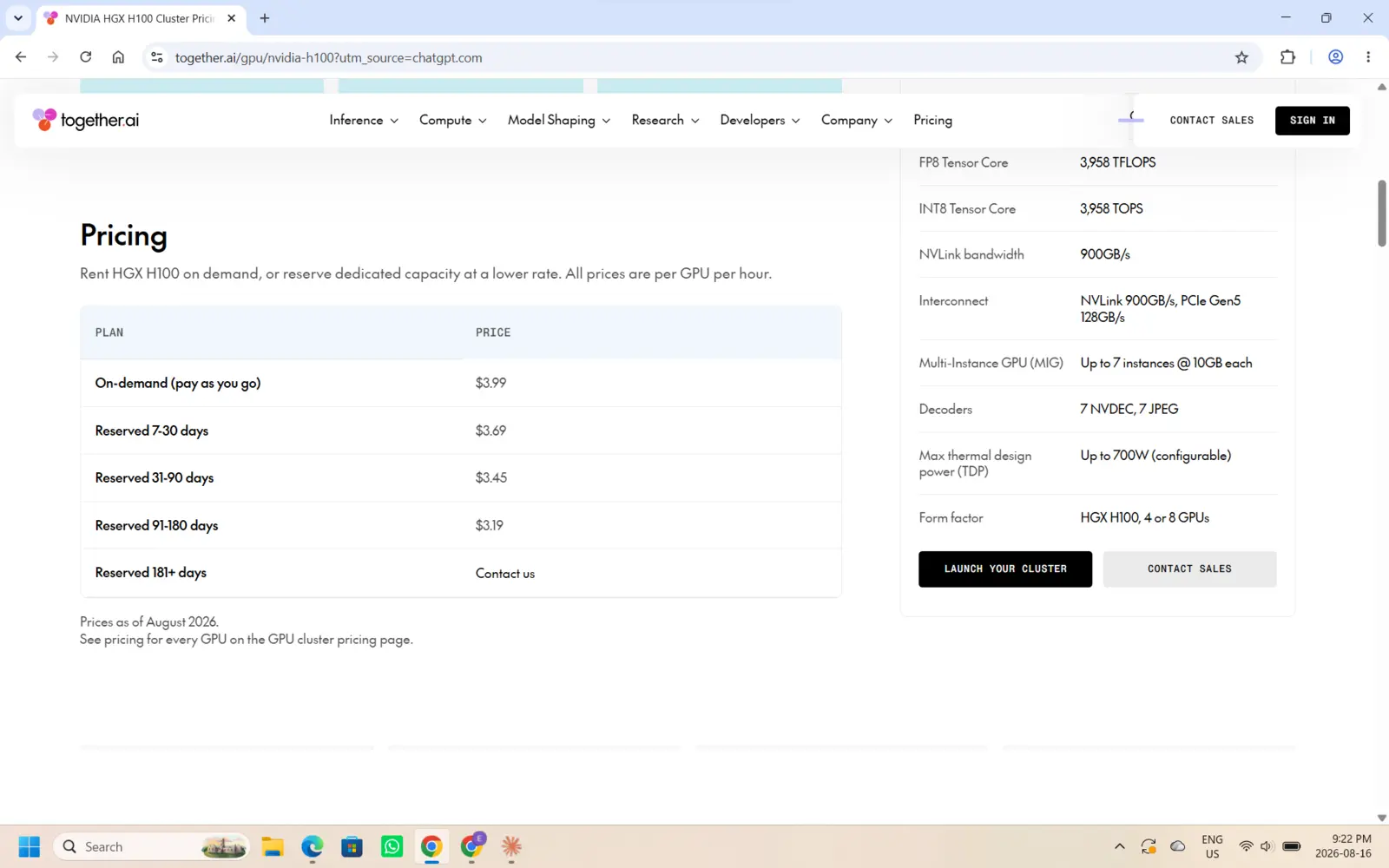This screenshot has width=1389, height=868.
Task: Open the tab search dropdown
Action: pos(18,18)
